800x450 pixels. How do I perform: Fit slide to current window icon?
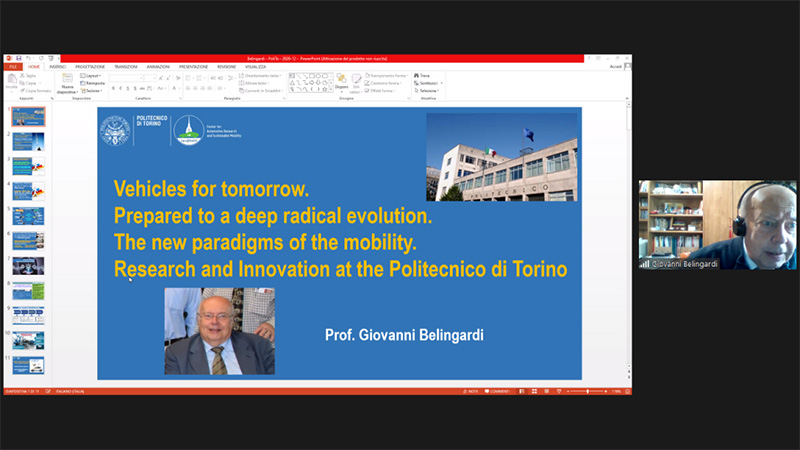(x=628, y=391)
